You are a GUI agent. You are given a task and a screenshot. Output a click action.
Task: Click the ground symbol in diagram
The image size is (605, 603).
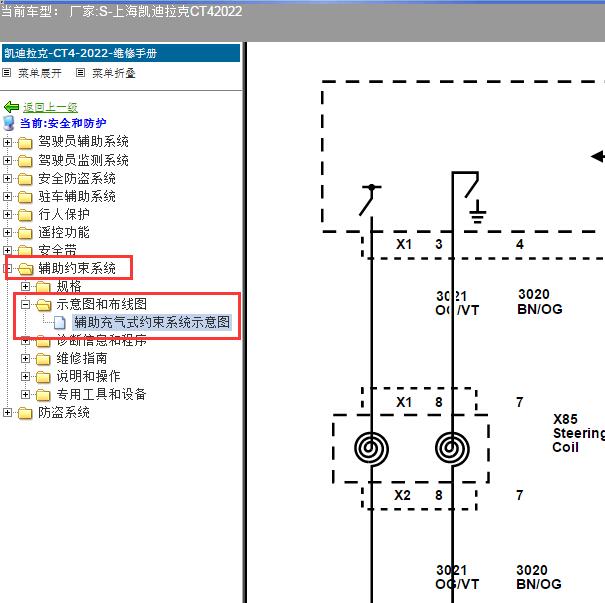(x=477, y=212)
